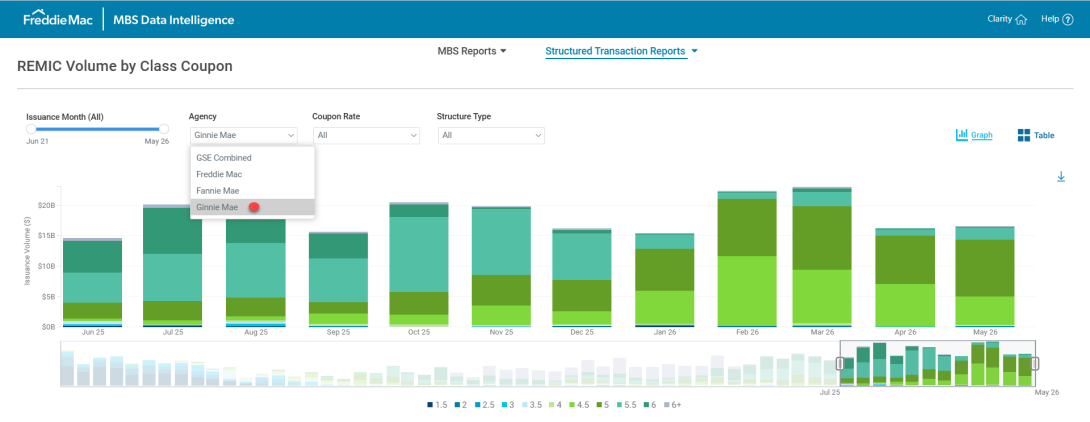
Task: Click the Feb 26 bar in the chart
Action: tap(747, 259)
